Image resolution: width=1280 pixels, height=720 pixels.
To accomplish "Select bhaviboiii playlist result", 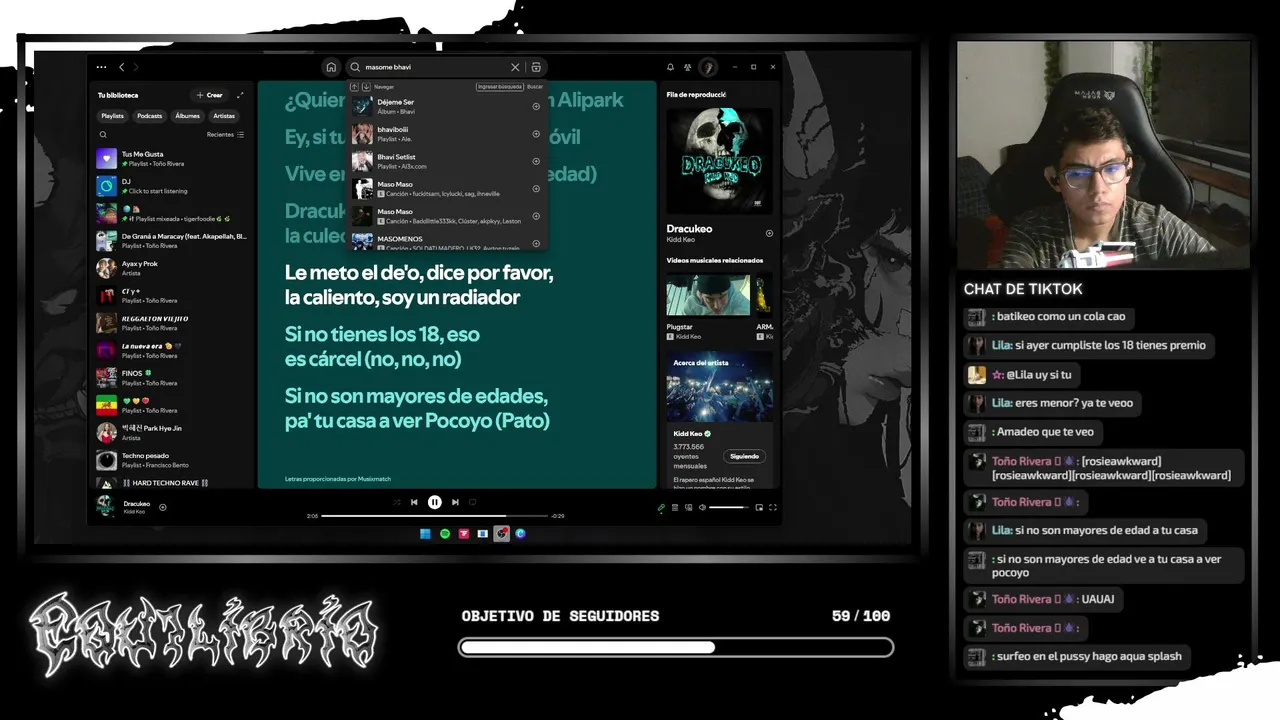I will tap(447, 134).
